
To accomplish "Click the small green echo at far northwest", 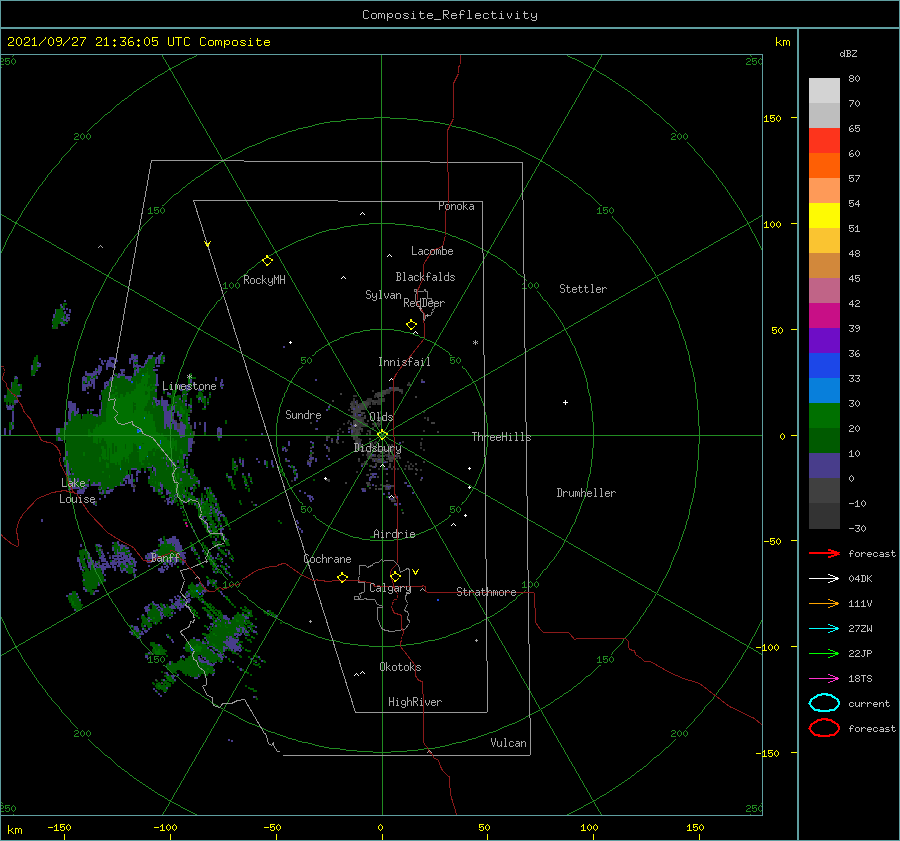I will pos(61,315).
